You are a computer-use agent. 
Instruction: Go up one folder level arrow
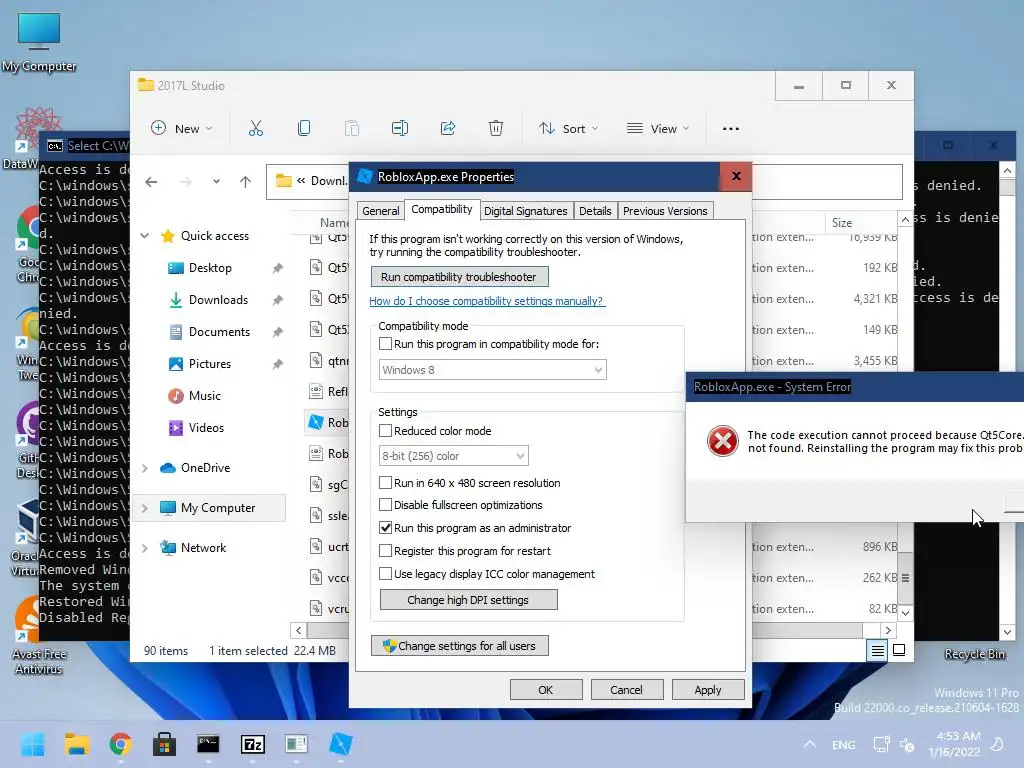coord(245,182)
